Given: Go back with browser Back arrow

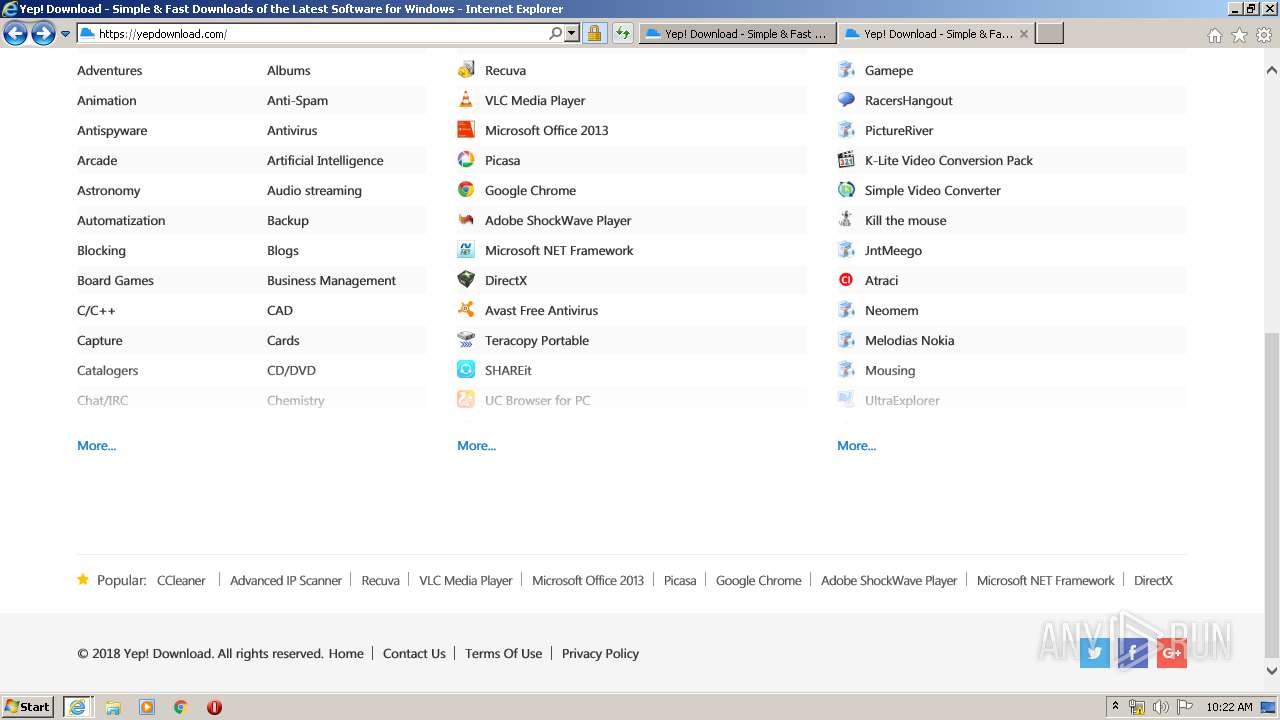Looking at the screenshot, I should pos(15,34).
